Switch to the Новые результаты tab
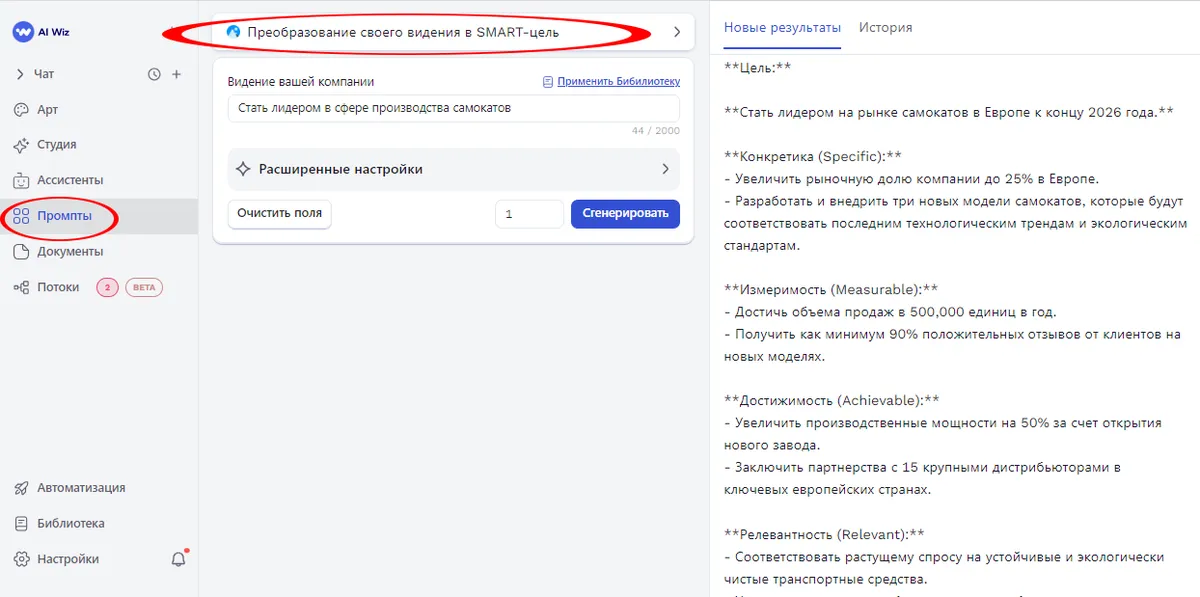 (782, 28)
